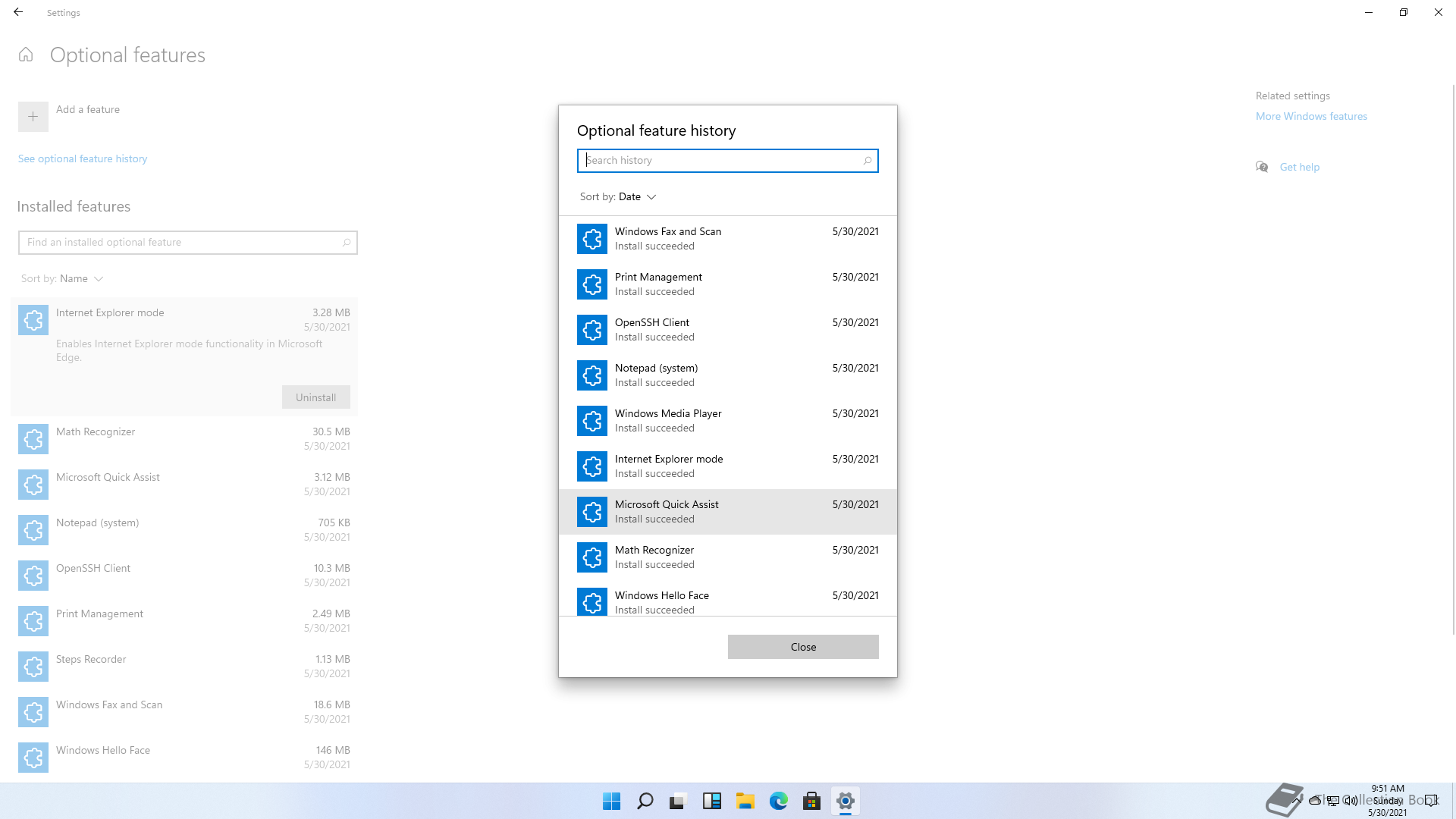This screenshot has height=819, width=1456.
Task: Click the OpenSSH Client history entry icon
Action: 591,330
